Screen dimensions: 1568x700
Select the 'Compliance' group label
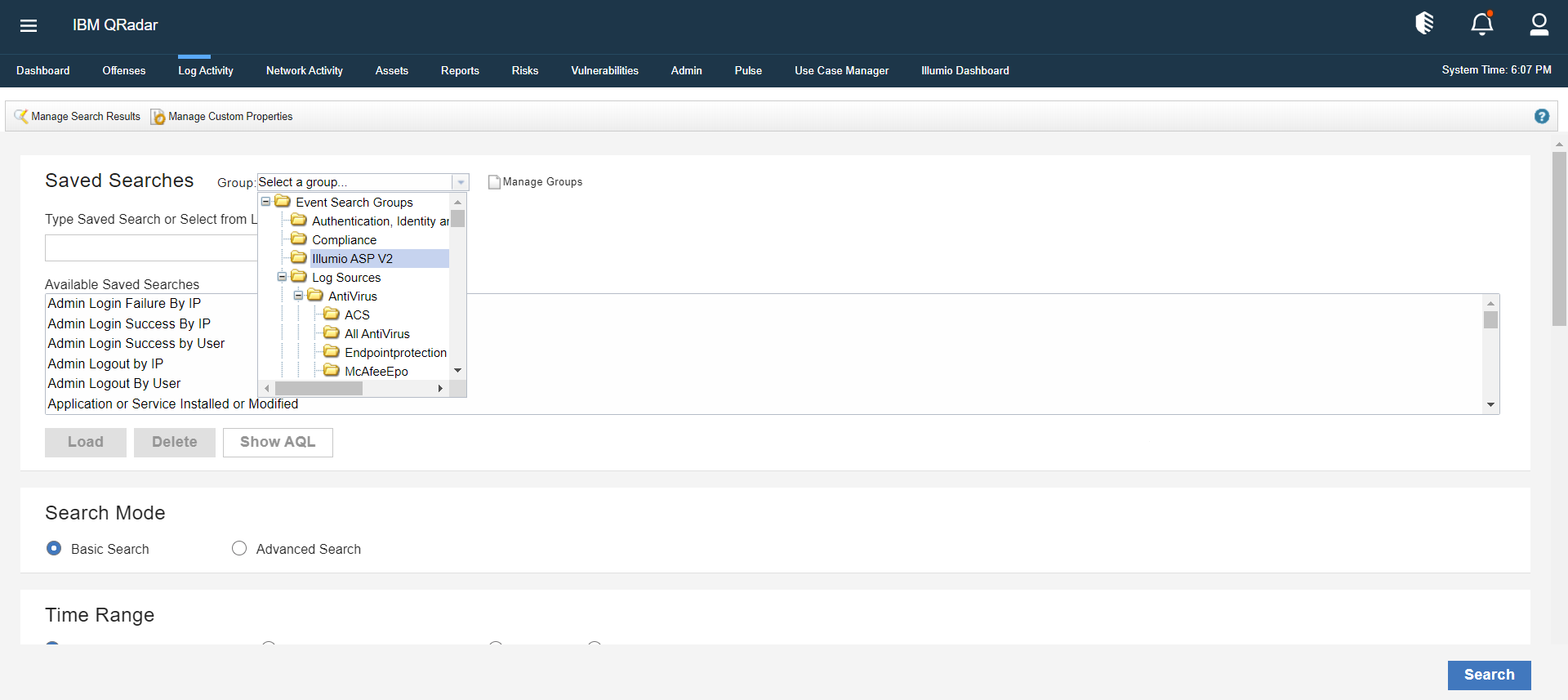(345, 239)
